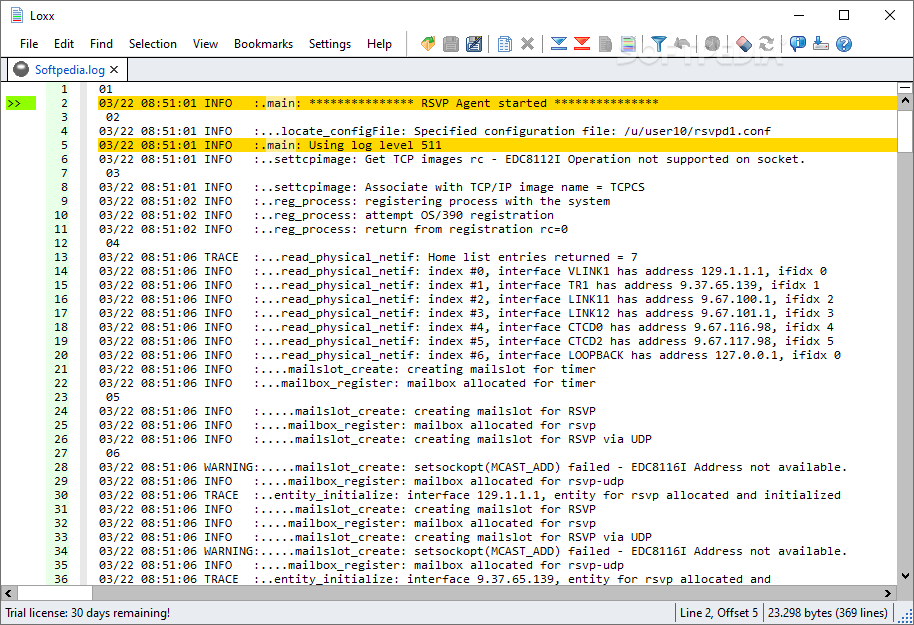
Task: Click the download arrow tray icon
Action: [821, 44]
